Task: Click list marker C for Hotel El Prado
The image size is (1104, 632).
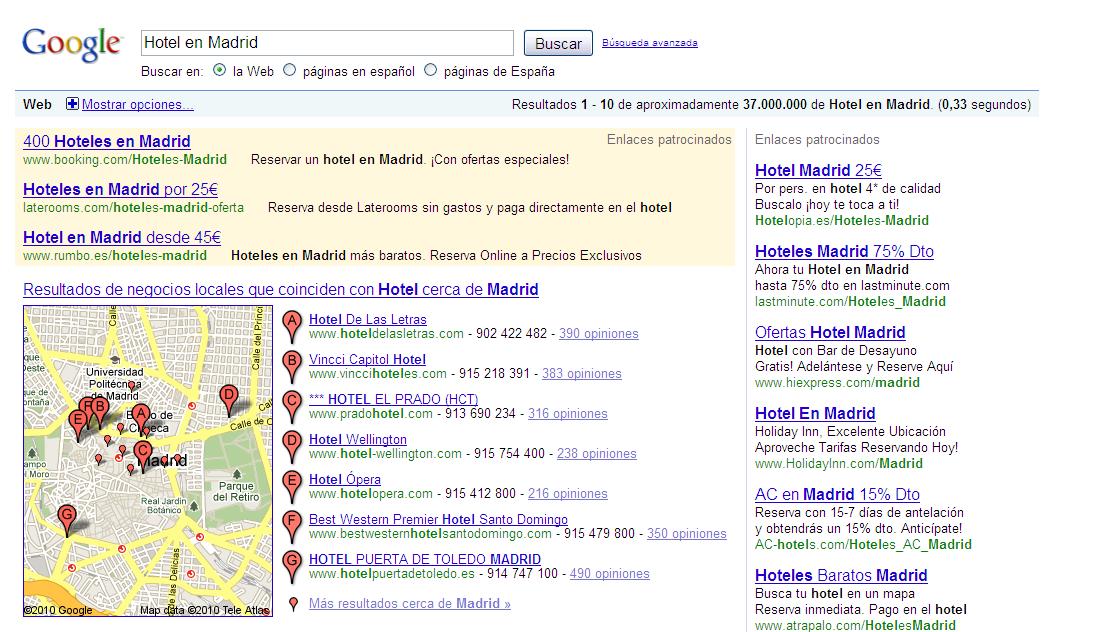Action: tap(291, 407)
